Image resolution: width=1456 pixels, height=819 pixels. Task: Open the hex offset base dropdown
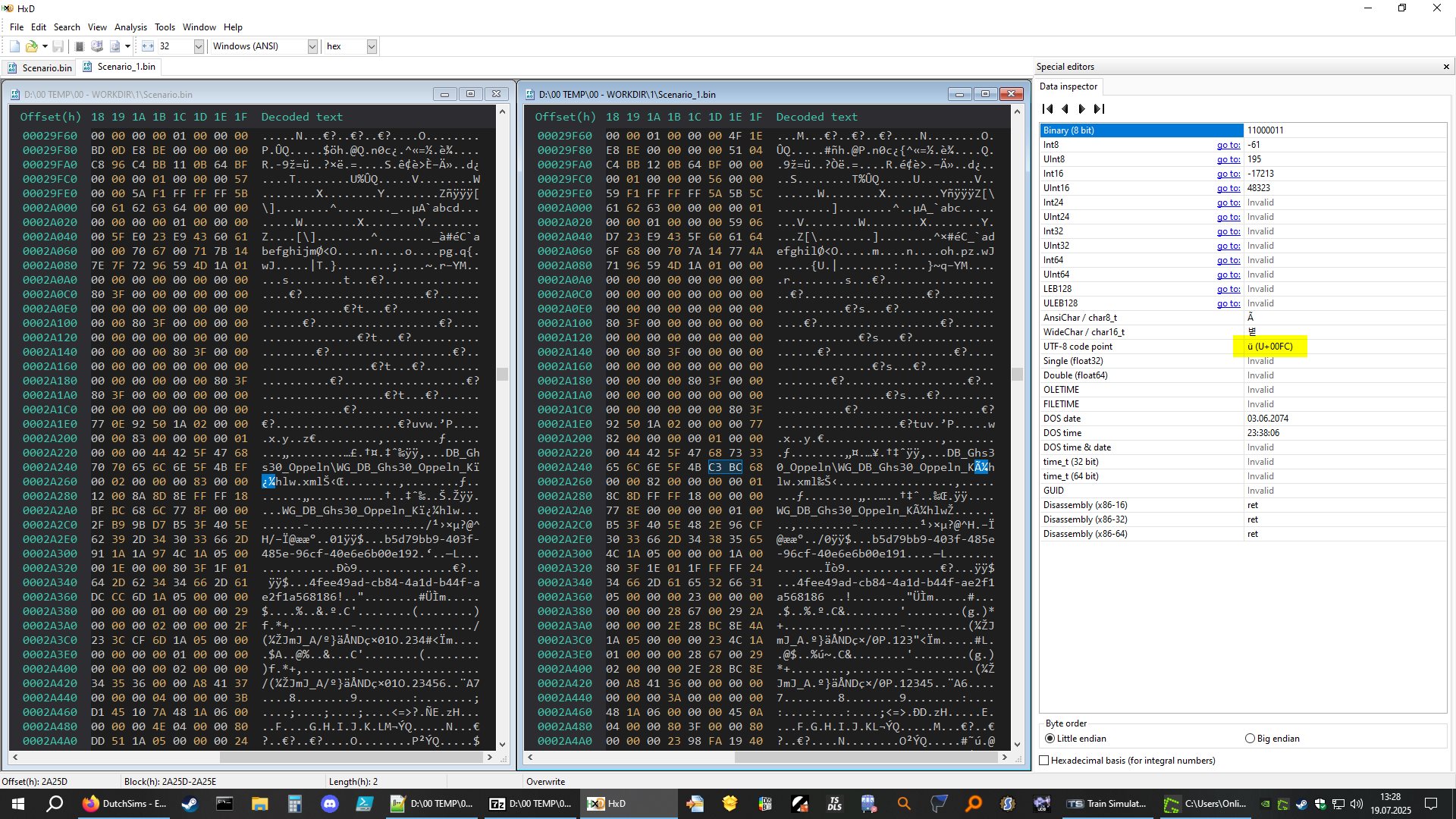[x=372, y=46]
